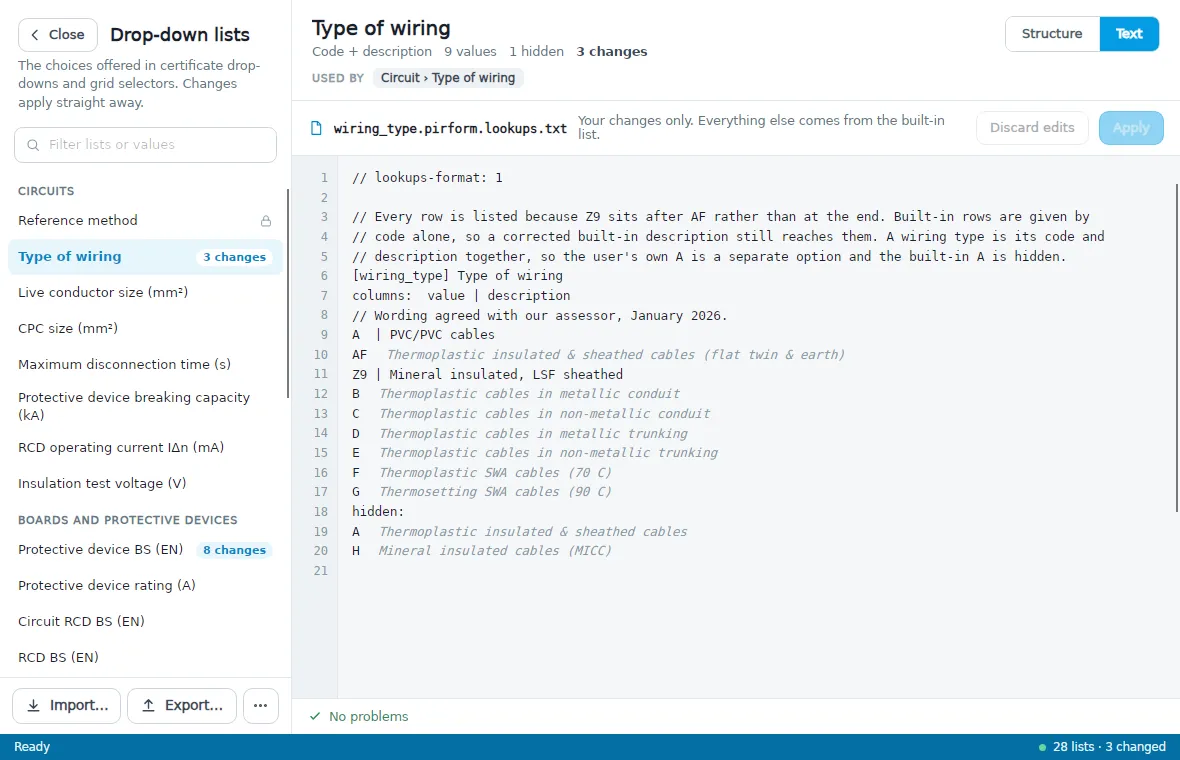Open Protective device rating (A) list
Viewport: 1180px width, 760px height.
pyautogui.click(x=145, y=585)
